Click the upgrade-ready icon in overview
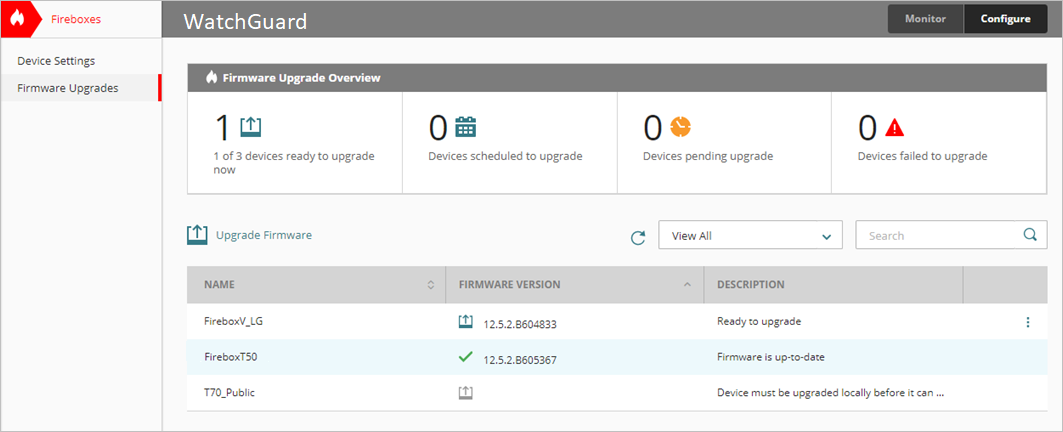Image resolution: width=1063 pixels, height=432 pixels. [250, 126]
